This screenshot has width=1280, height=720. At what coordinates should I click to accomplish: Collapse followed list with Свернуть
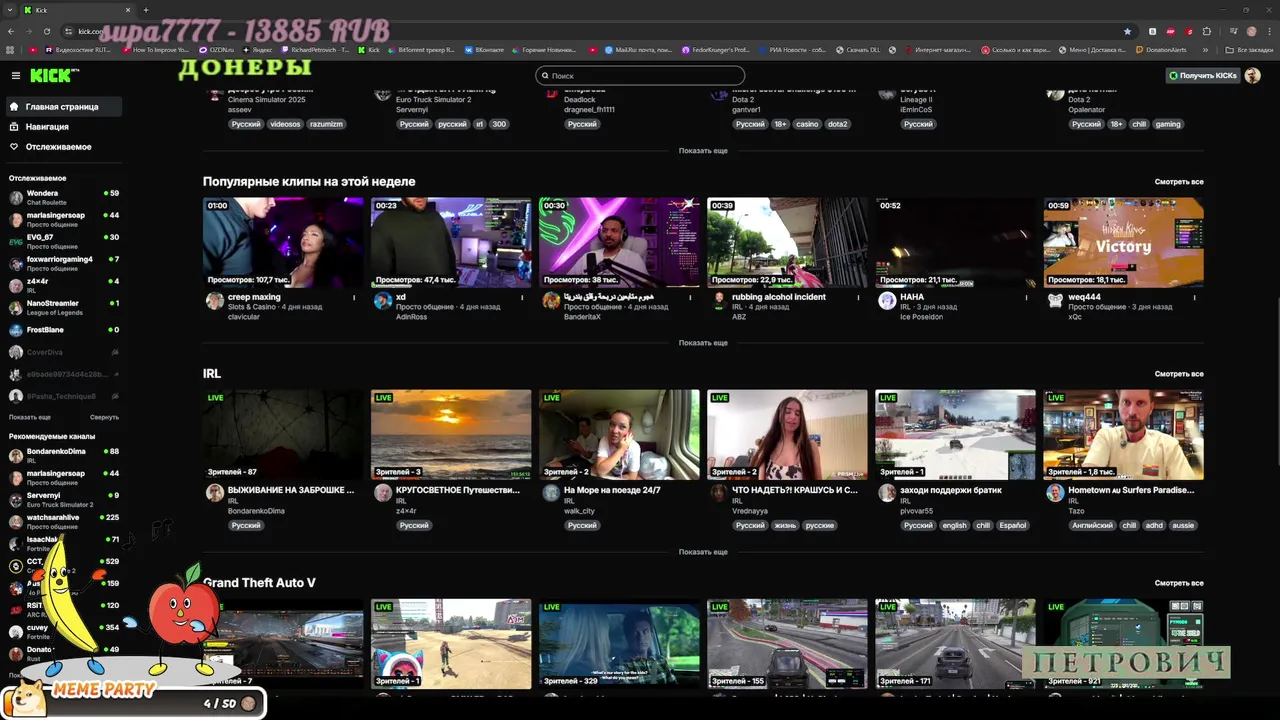(x=104, y=417)
